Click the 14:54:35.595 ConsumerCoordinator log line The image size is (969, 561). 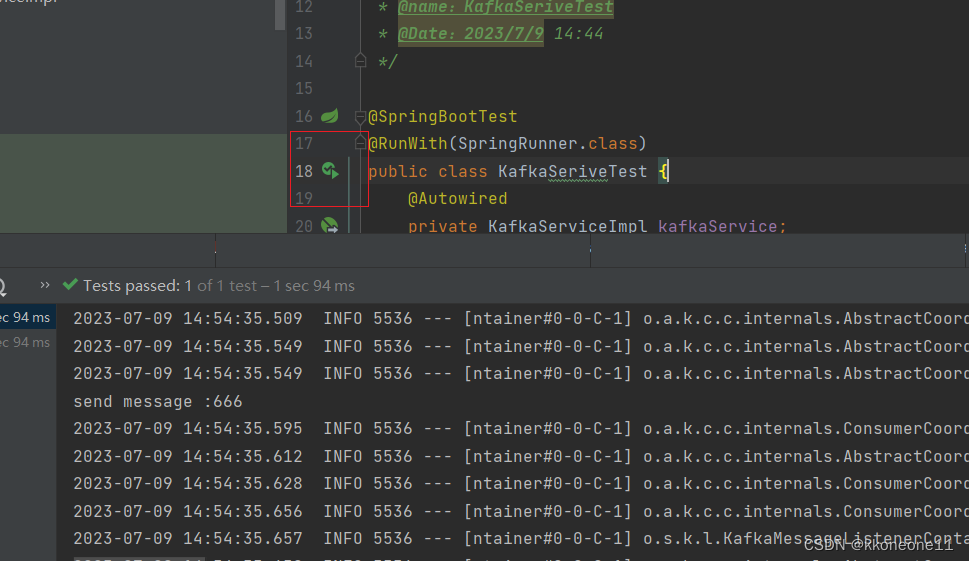pos(520,429)
